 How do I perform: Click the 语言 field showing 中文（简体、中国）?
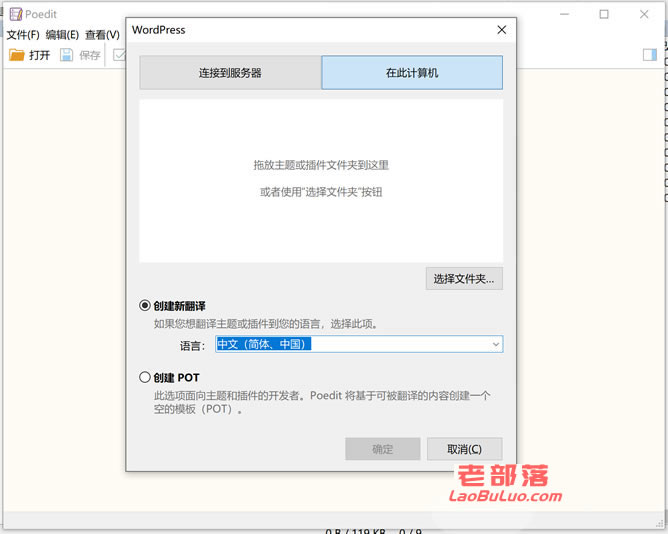(359, 344)
